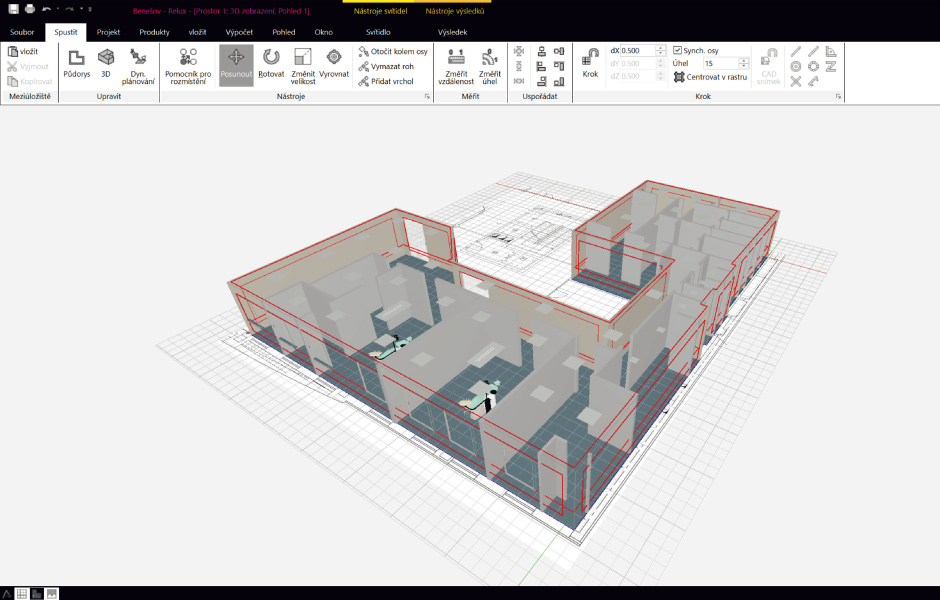Click the Otočit kolem osy button
This screenshot has width=940, height=600.
[393, 51]
